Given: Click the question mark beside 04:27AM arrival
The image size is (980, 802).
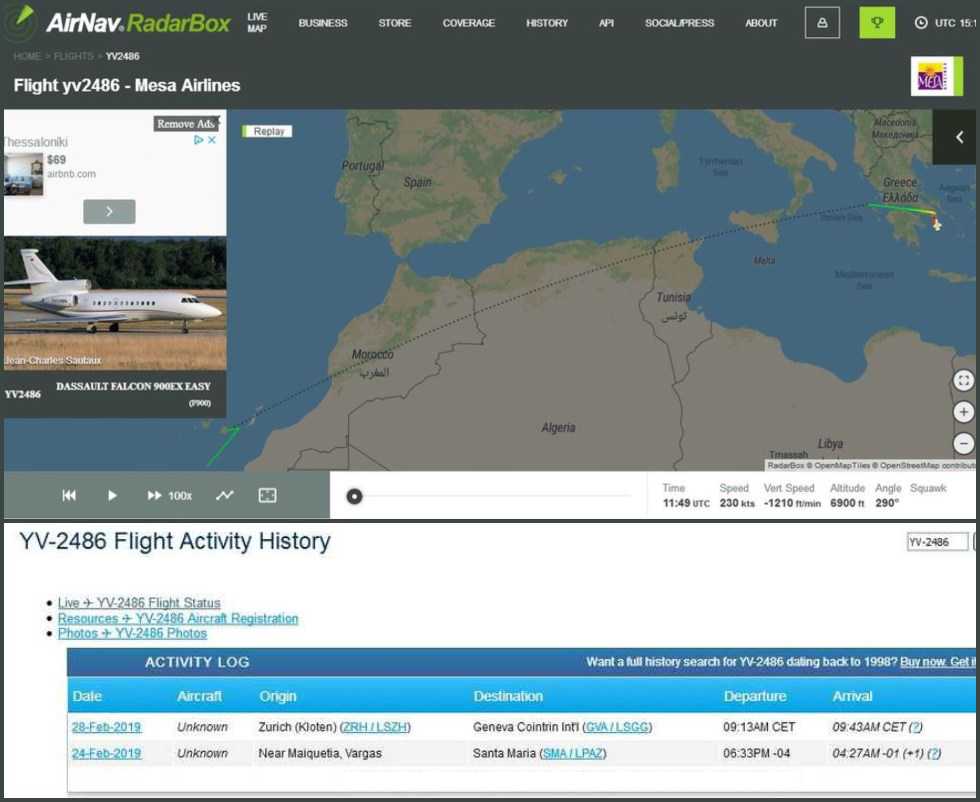Looking at the screenshot, I should pos(934,753).
